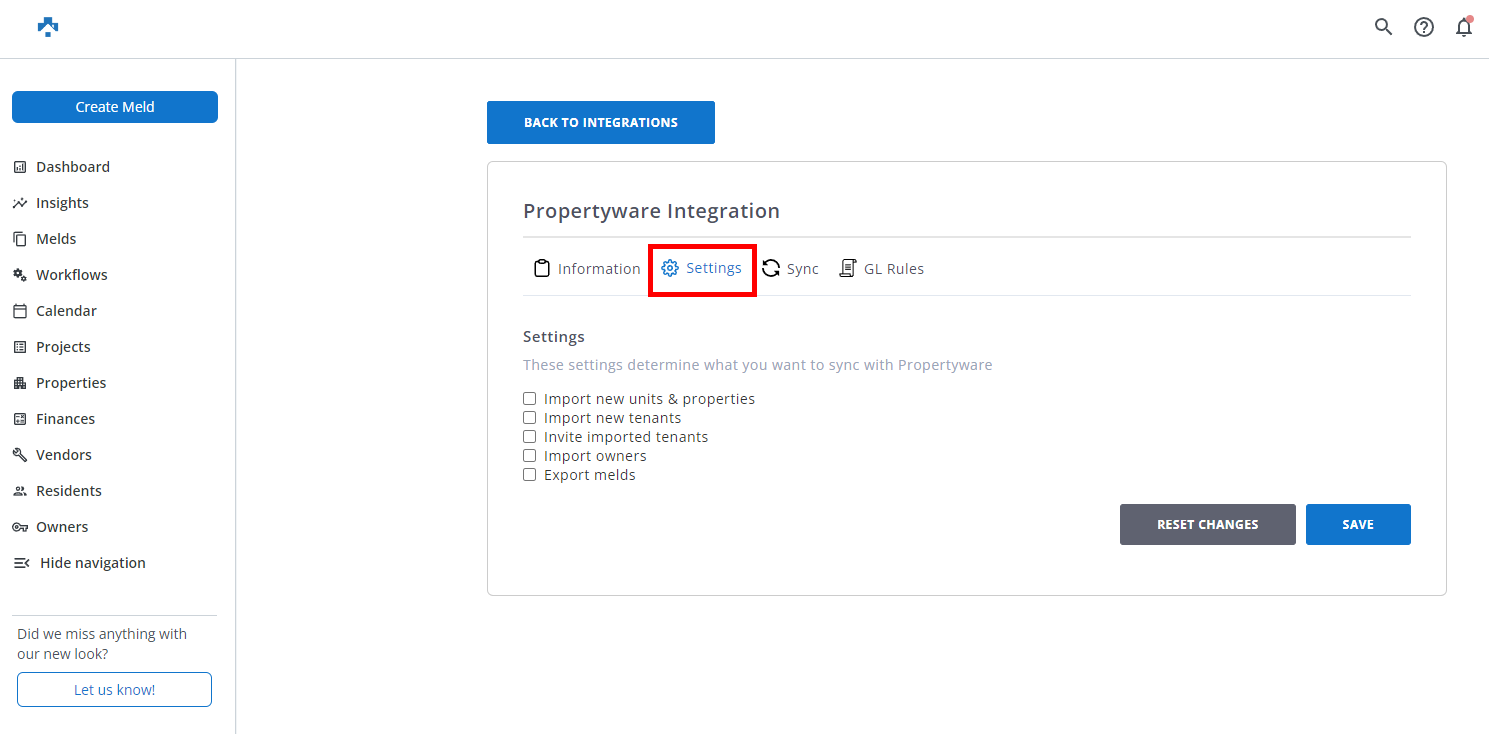The width and height of the screenshot is (1489, 734).
Task: Select the Settings tab label
Action: [714, 268]
